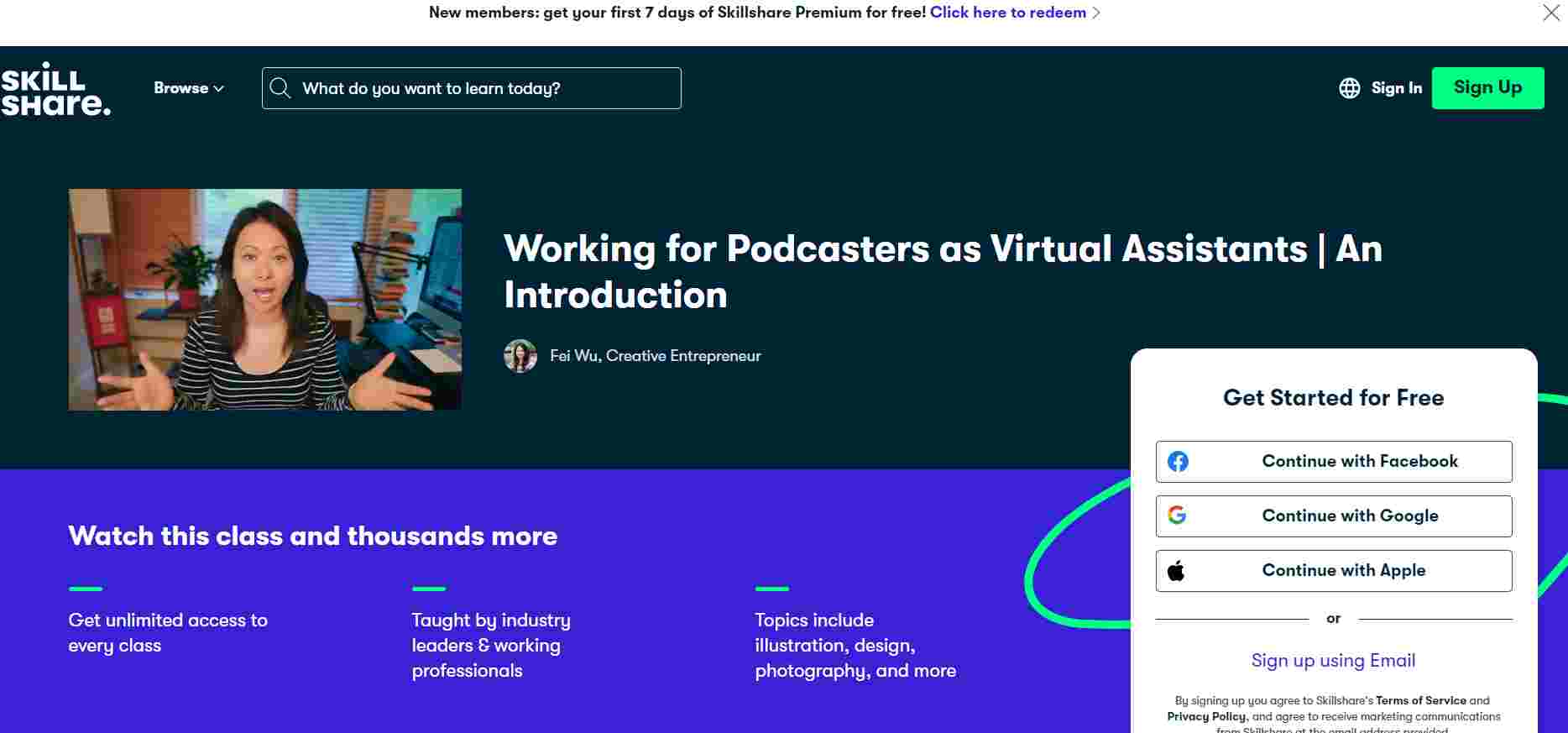Play the class preview video thumbnail
1568x733 pixels.
pyautogui.click(x=265, y=300)
